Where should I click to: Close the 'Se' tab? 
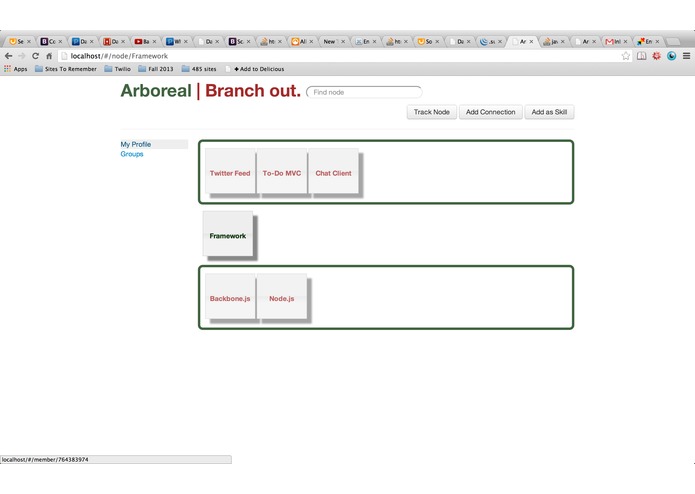pyautogui.click(x=29, y=41)
